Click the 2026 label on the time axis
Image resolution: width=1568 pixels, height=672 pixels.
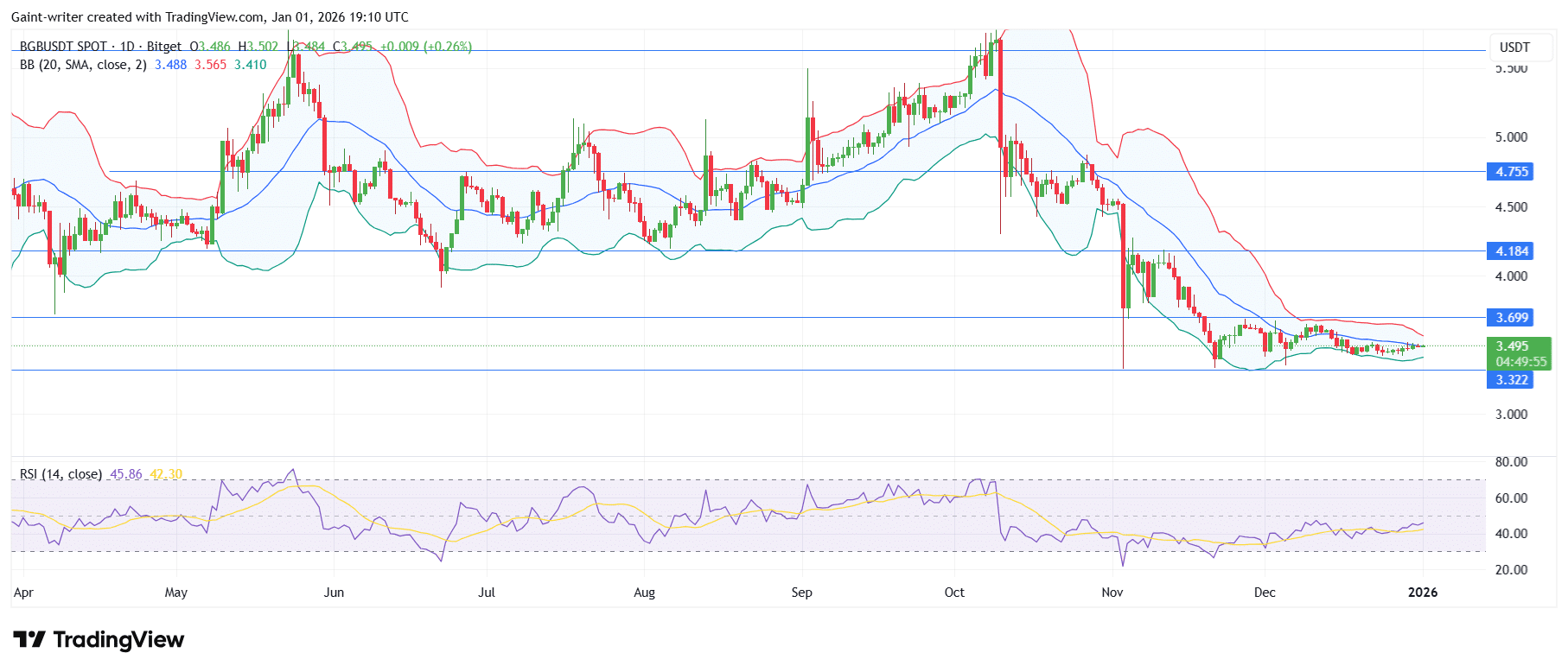click(x=1423, y=593)
